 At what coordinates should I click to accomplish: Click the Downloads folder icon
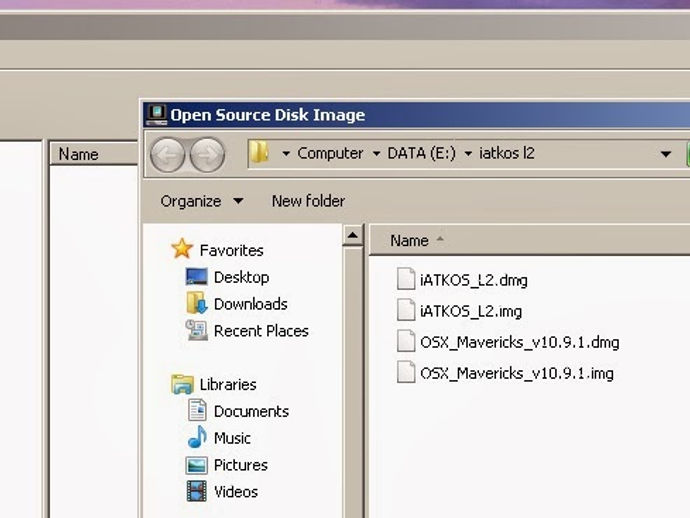(x=196, y=303)
